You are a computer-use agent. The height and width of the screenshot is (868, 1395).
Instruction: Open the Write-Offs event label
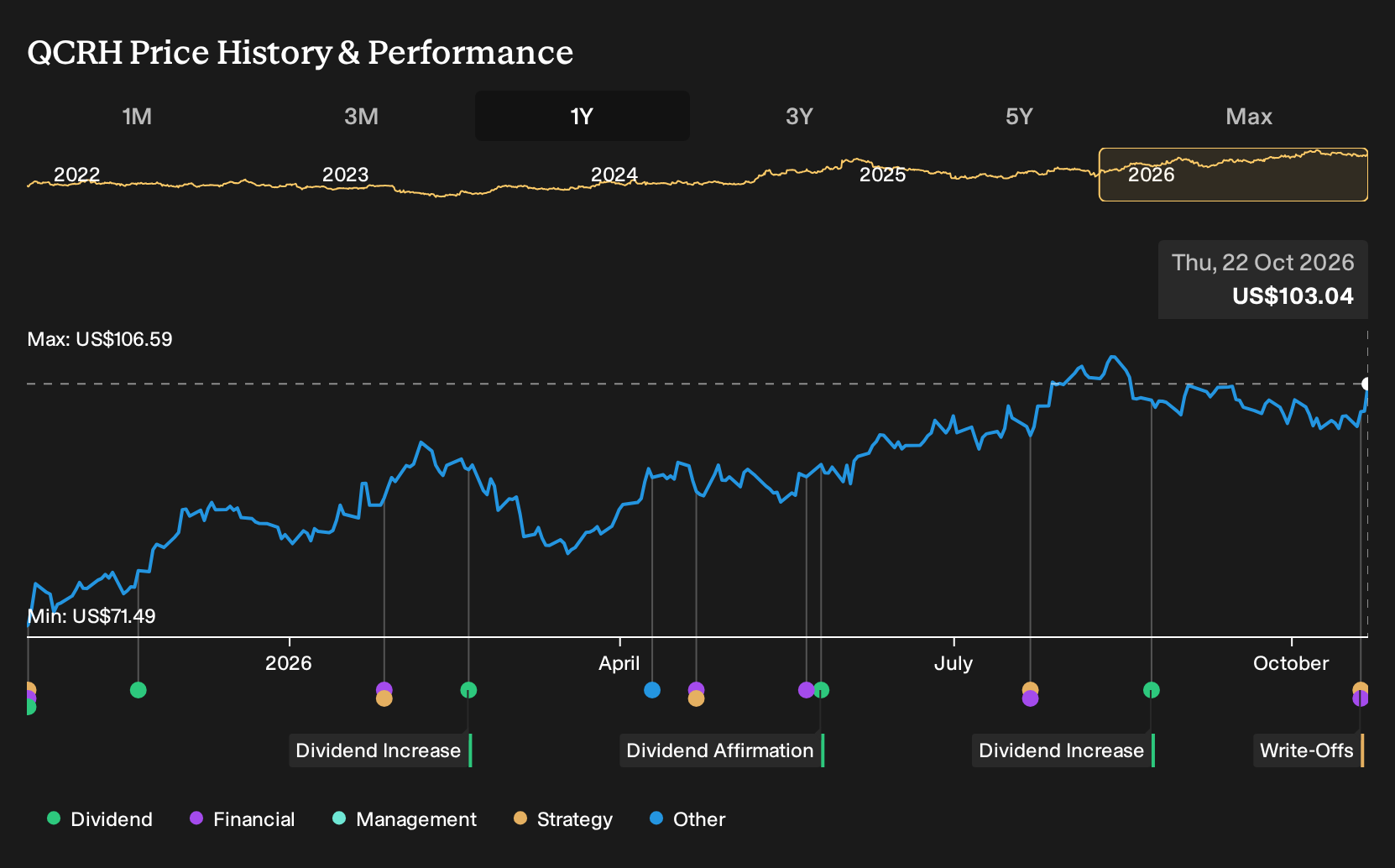pyautogui.click(x=1309, y=750)
